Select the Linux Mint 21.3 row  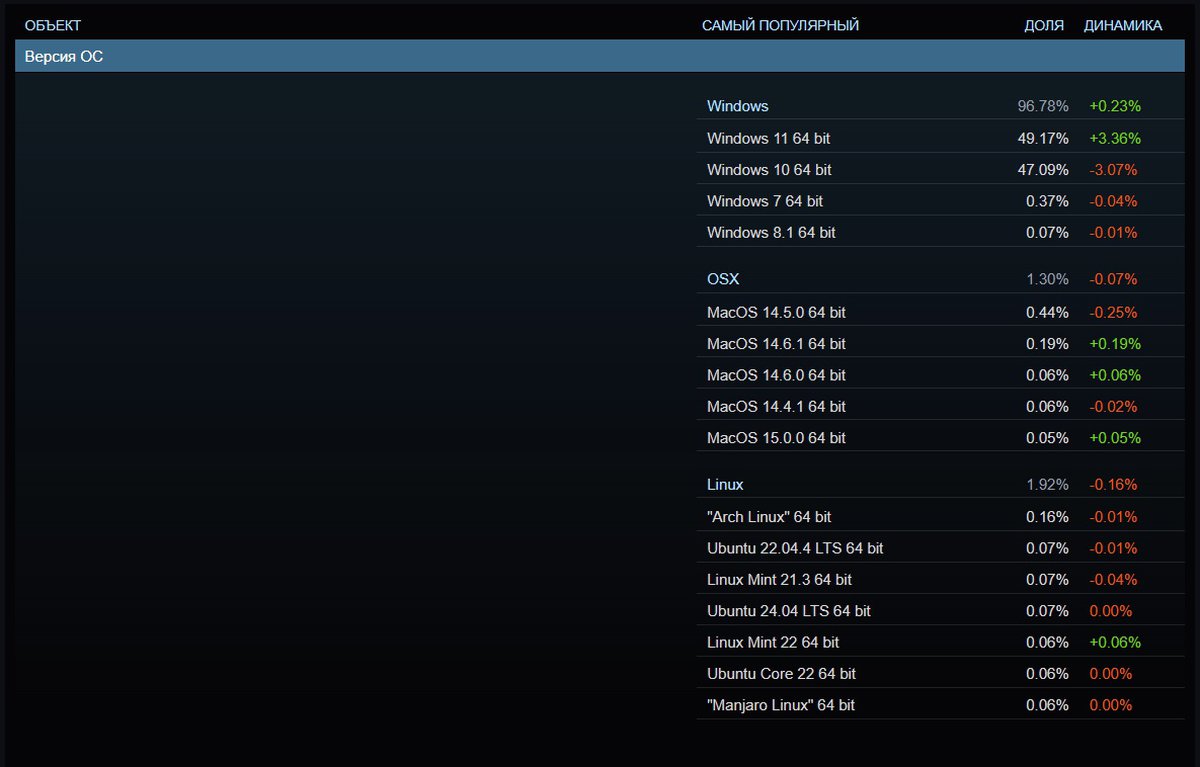[x=779, y=579]
